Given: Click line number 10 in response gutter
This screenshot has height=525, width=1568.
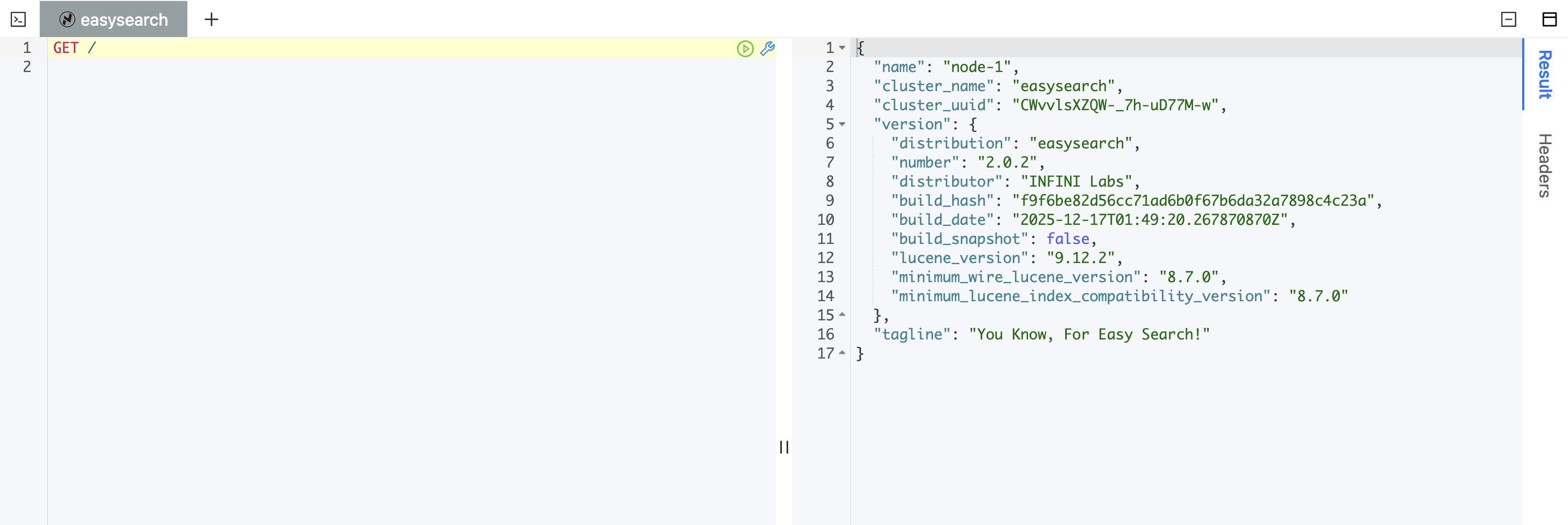Looking at the screenshot, I should [825, 219].
